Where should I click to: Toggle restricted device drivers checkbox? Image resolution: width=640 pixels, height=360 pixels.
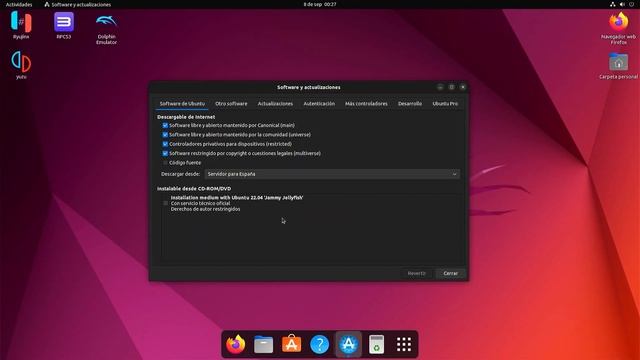tap(165, 144)
